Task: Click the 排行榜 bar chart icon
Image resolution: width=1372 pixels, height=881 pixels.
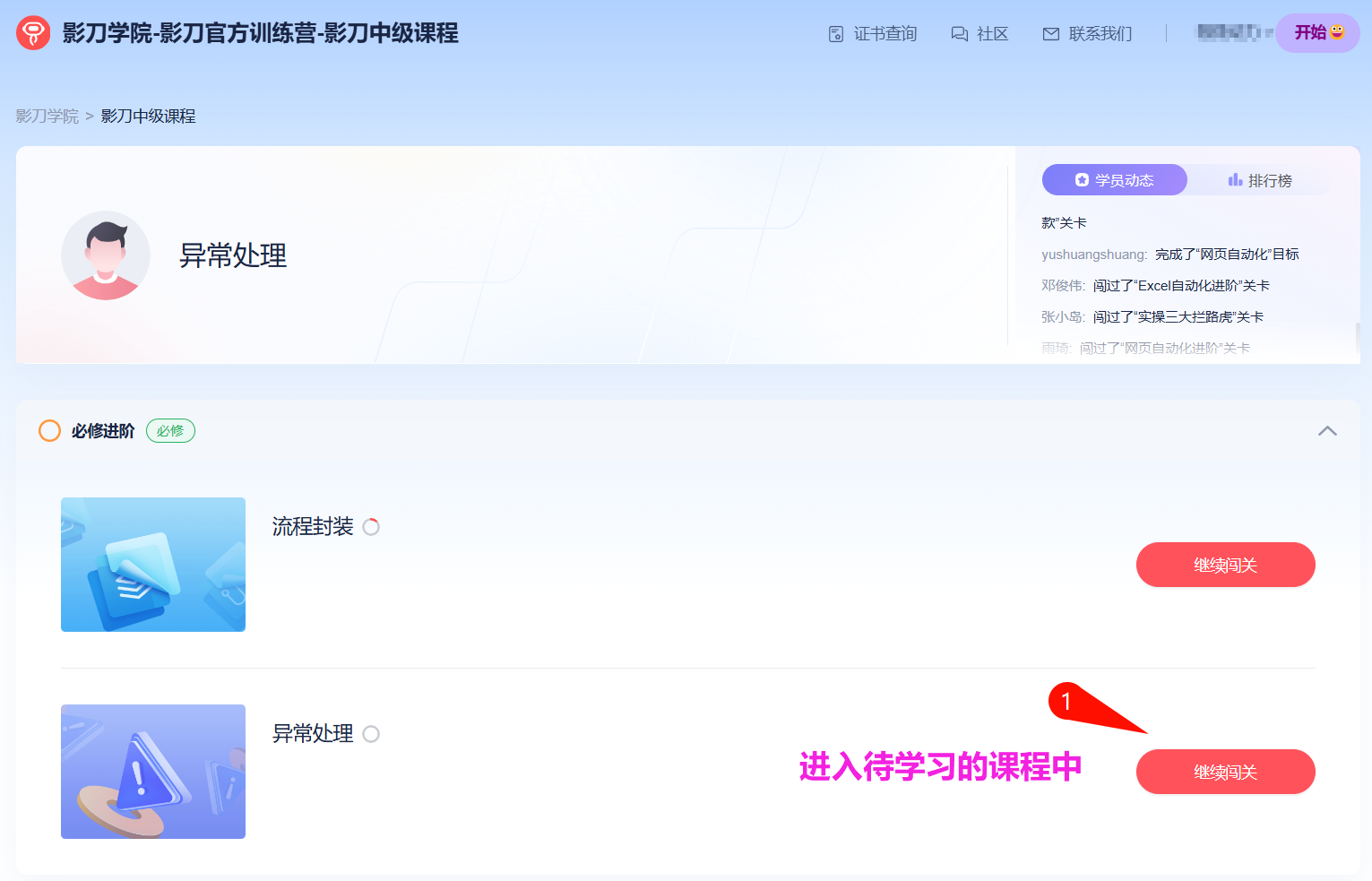Action: (x=1235, y=180)
